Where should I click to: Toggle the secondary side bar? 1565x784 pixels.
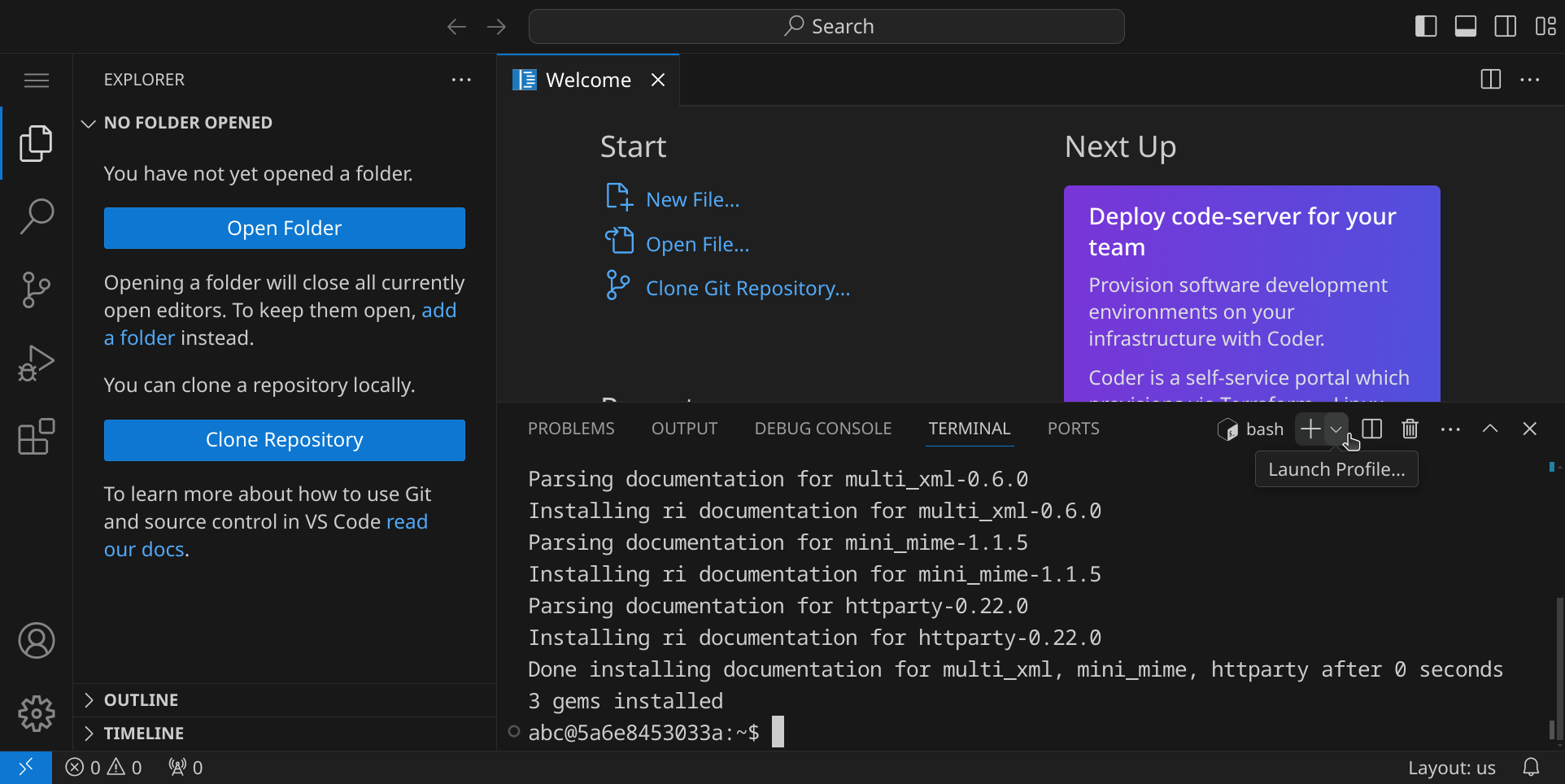[1505, 26]
